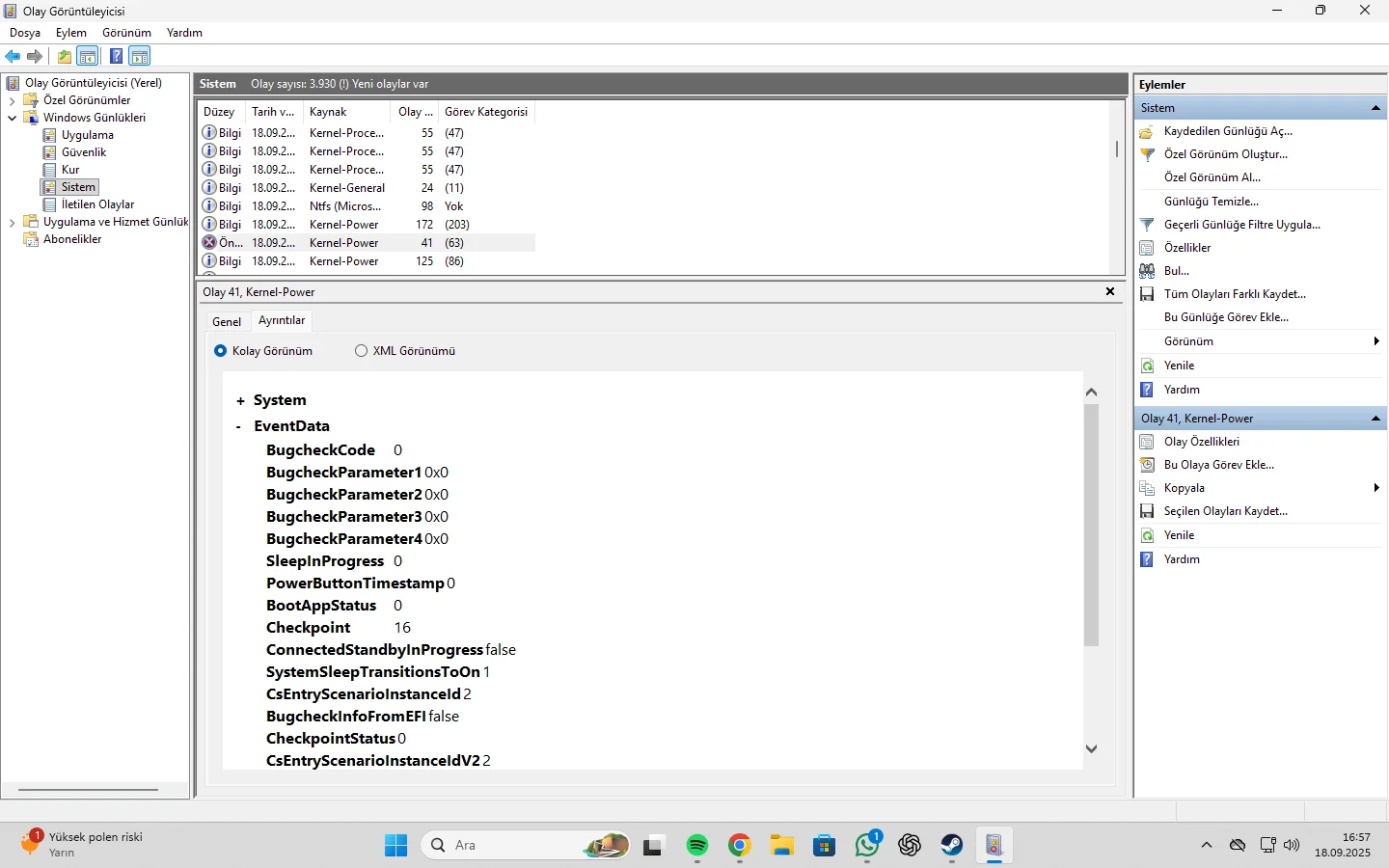Click the taskbar search box

pos(526,846)
